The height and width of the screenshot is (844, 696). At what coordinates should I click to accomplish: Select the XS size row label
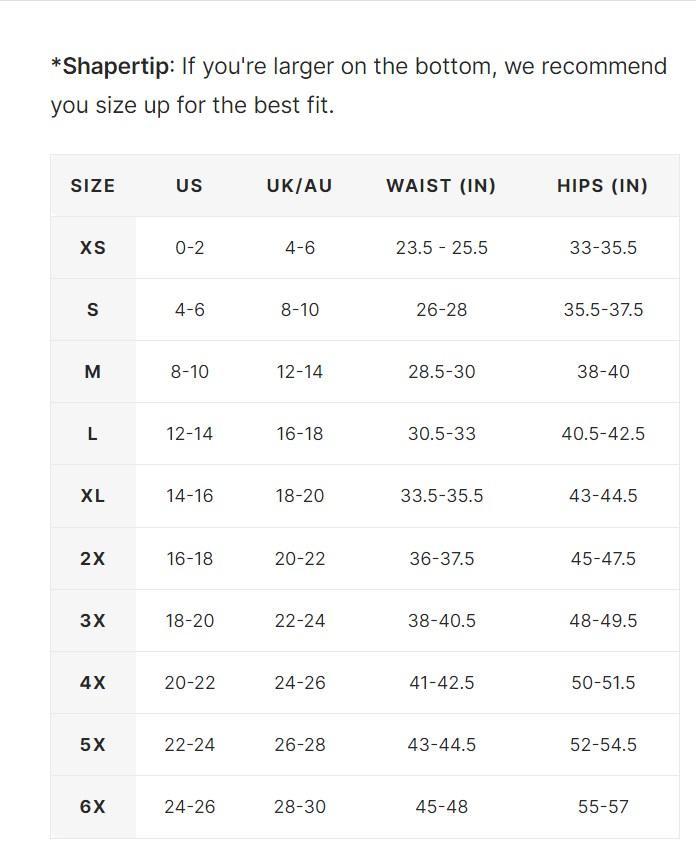coord(93,248)
